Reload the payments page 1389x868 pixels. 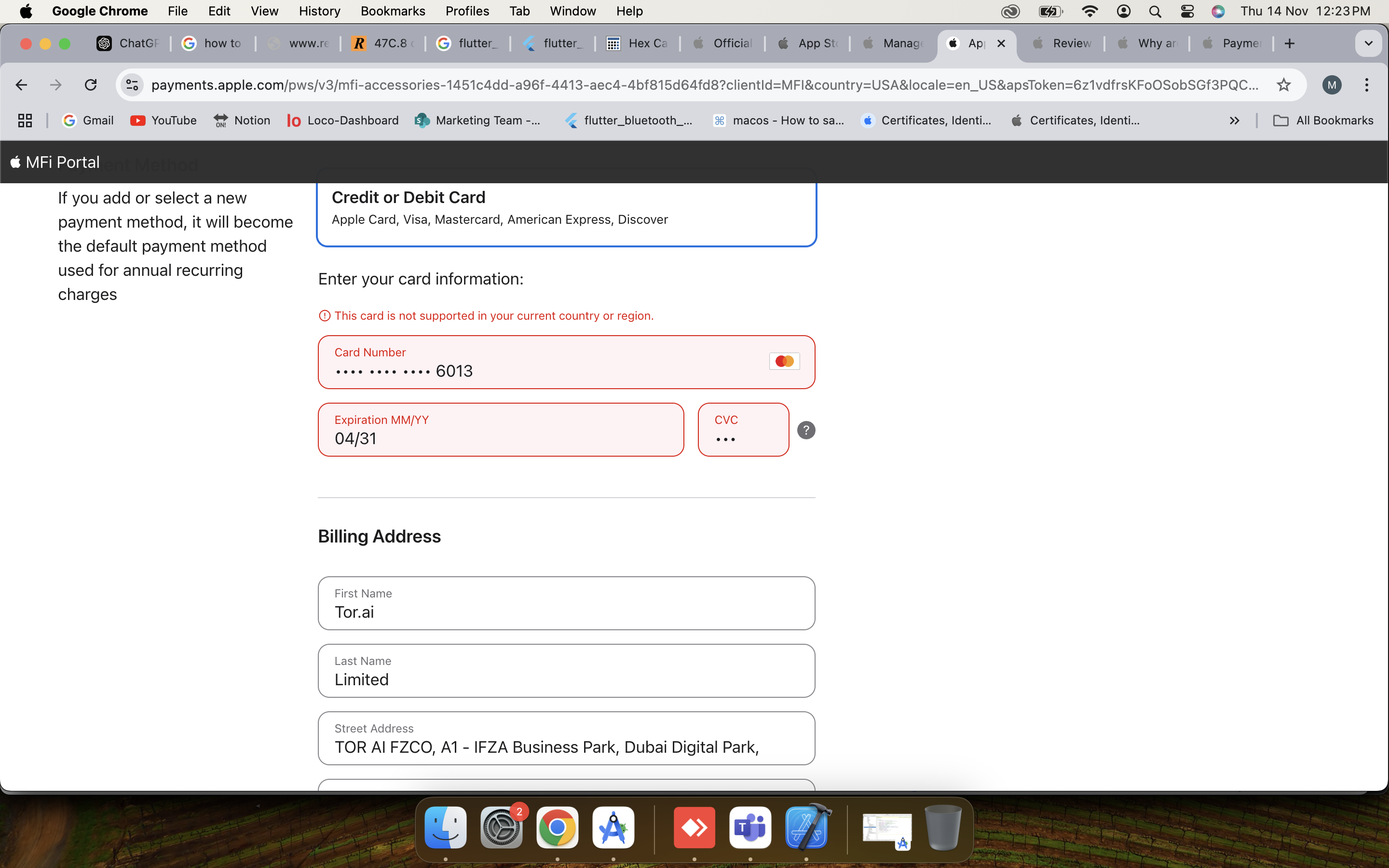coord(91,85)
